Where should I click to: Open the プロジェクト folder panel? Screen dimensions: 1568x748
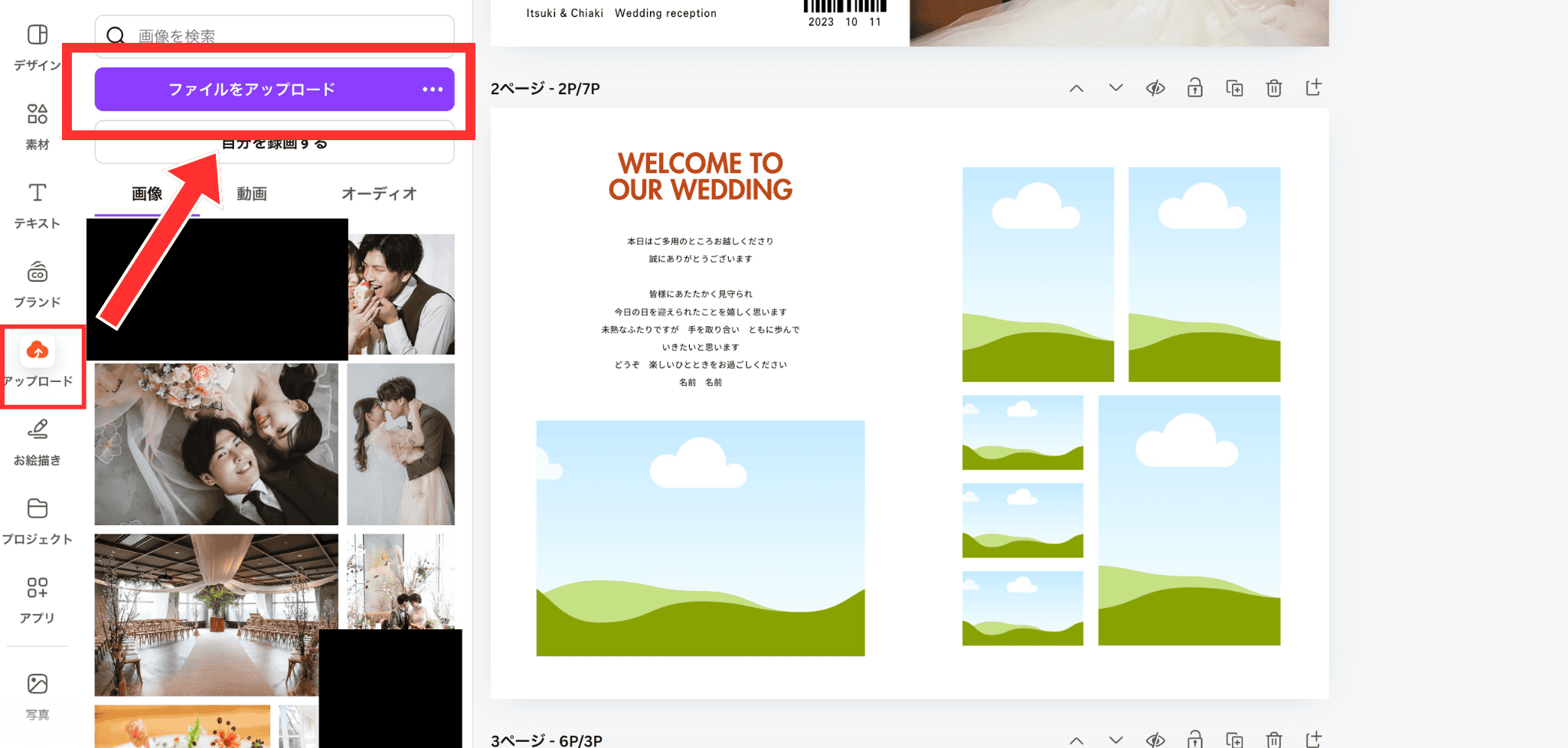pyautogui.click(x=37, y=520)
